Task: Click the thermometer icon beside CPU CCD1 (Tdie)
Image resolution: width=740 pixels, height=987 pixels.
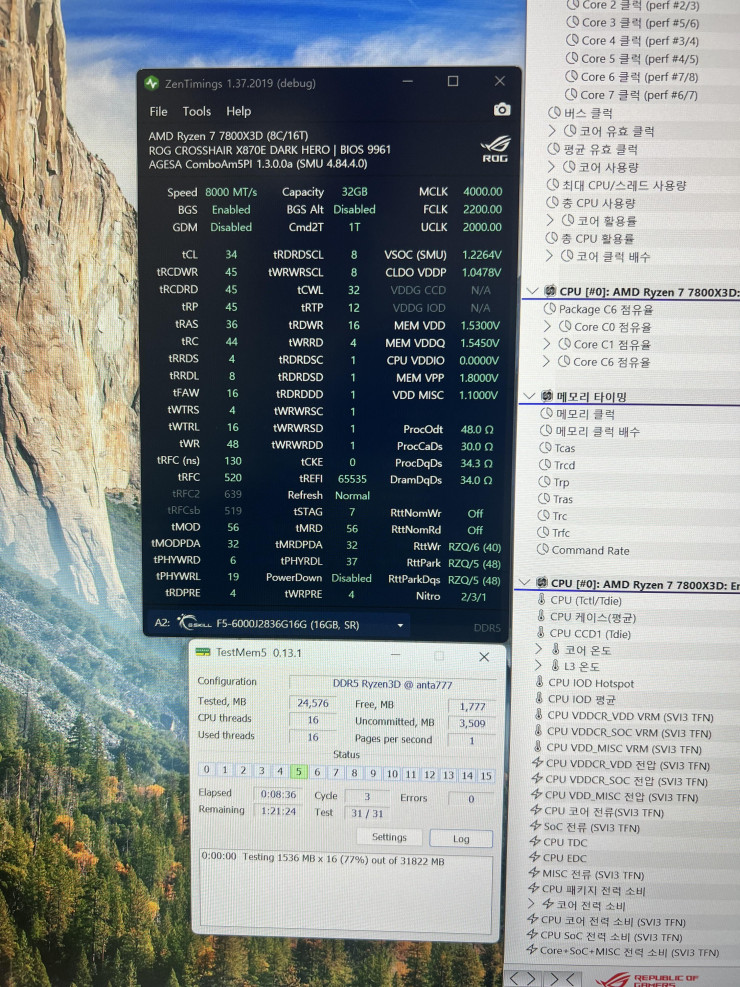Action: tap(541, 633)
